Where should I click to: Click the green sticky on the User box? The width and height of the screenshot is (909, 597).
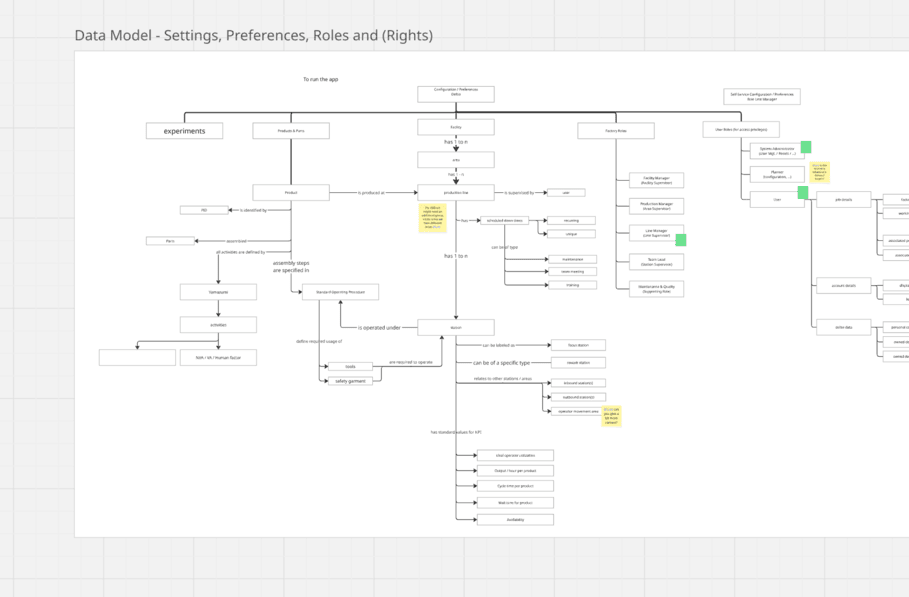pos(803,192)
